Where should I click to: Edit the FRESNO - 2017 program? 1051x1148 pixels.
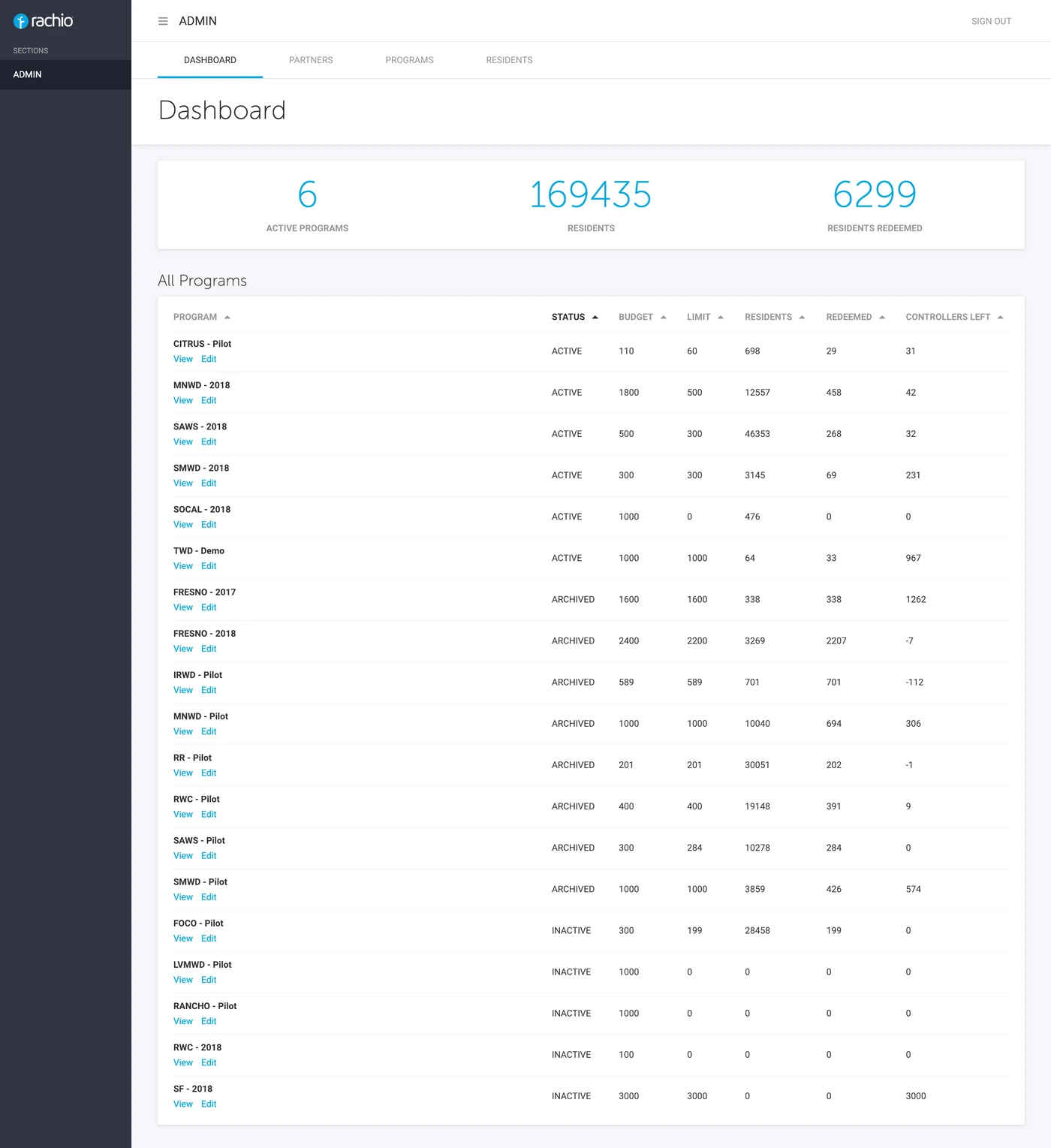coord(209,607)
